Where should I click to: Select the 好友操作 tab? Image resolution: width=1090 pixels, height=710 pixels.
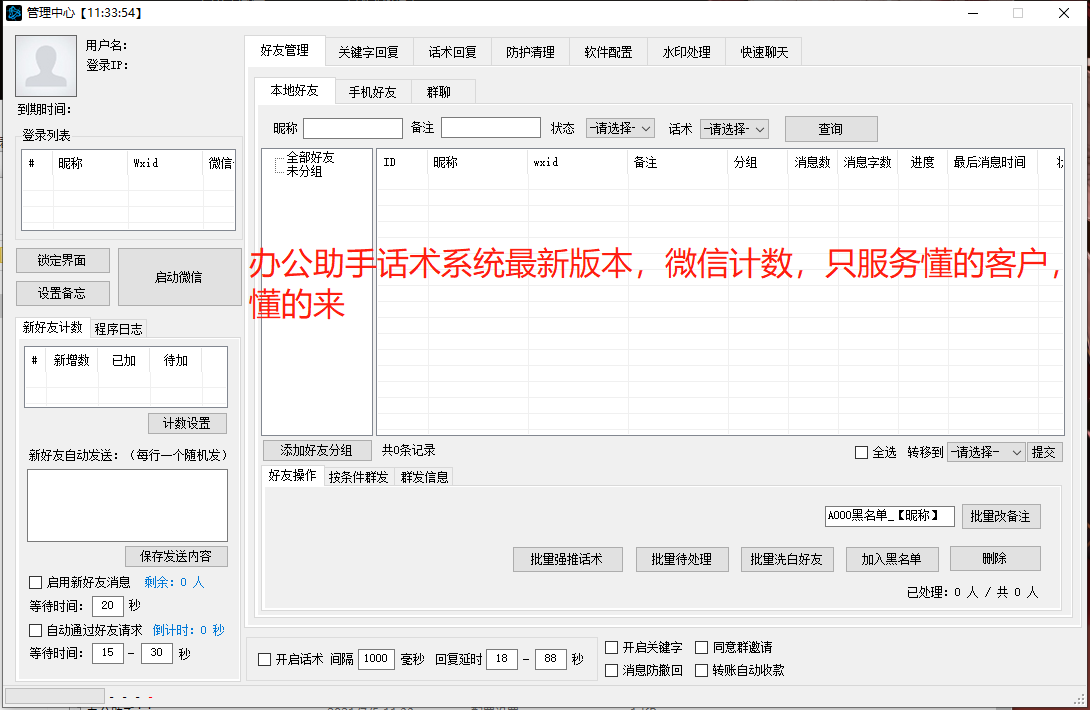pyautogui.click(x=293, y=475)
